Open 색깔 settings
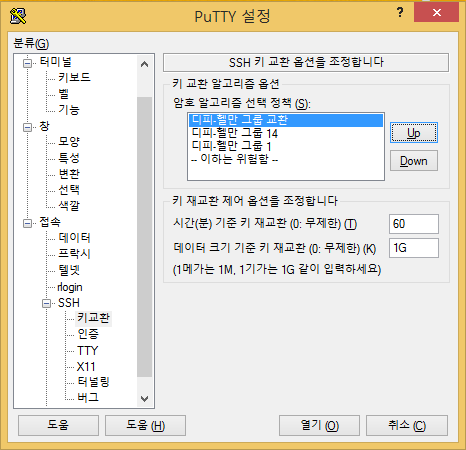The image size is (466, 450). point(69,205)
